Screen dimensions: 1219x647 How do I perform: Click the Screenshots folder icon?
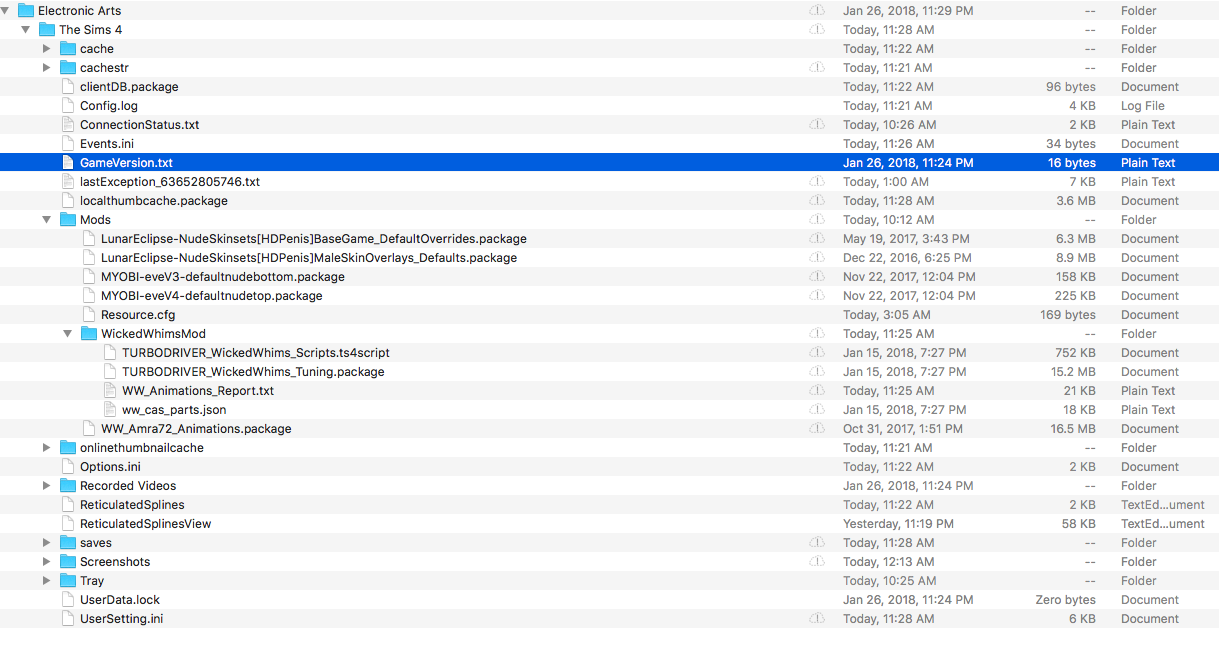coord(68,562)
